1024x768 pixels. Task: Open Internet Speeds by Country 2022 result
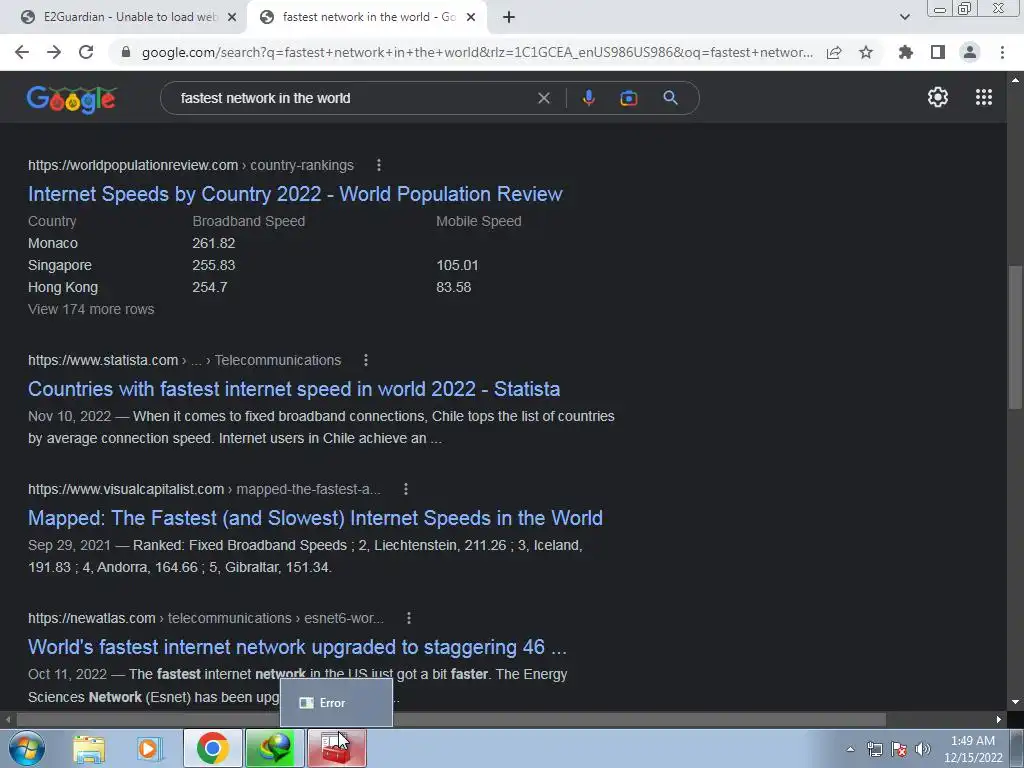pyautogui.click(x=295, y=194)
